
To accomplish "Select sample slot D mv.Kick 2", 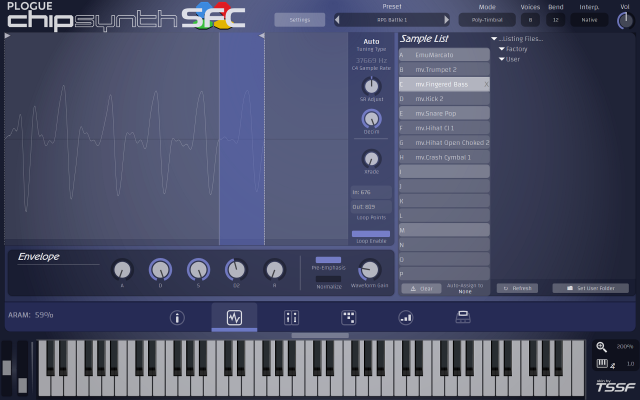I will [444, 99].
